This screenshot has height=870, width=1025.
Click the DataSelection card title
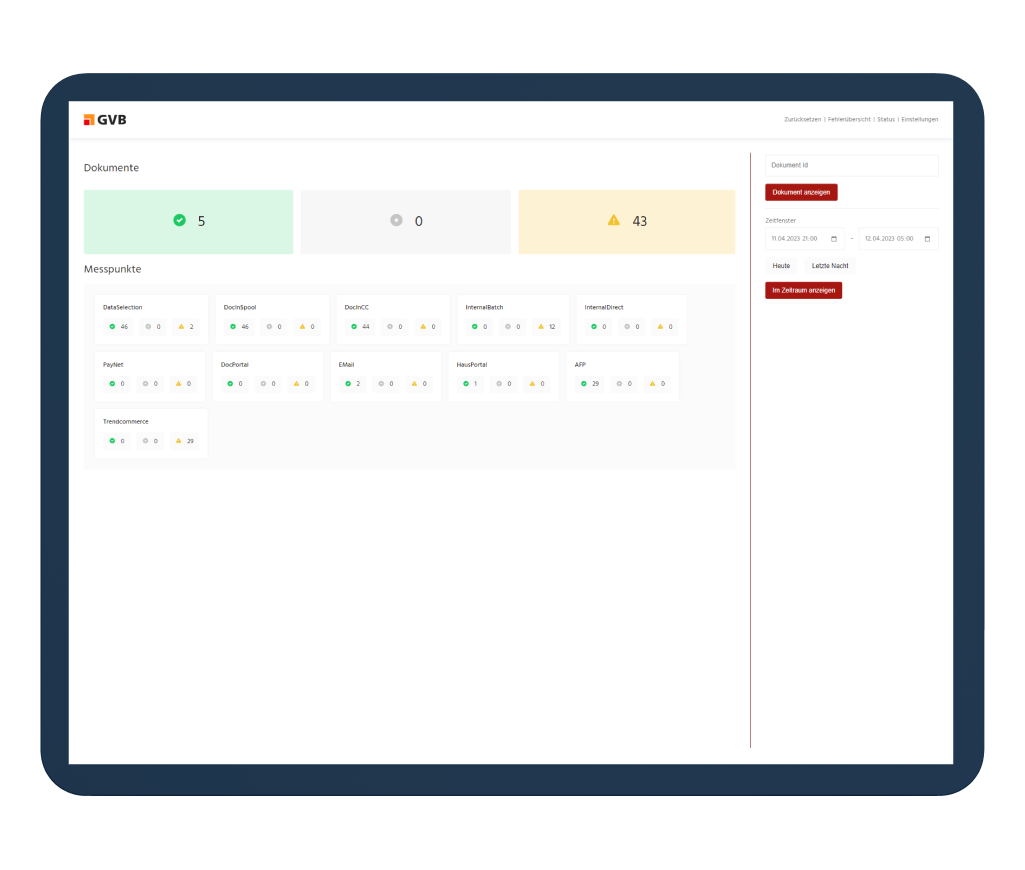click(x=122, y=307)
